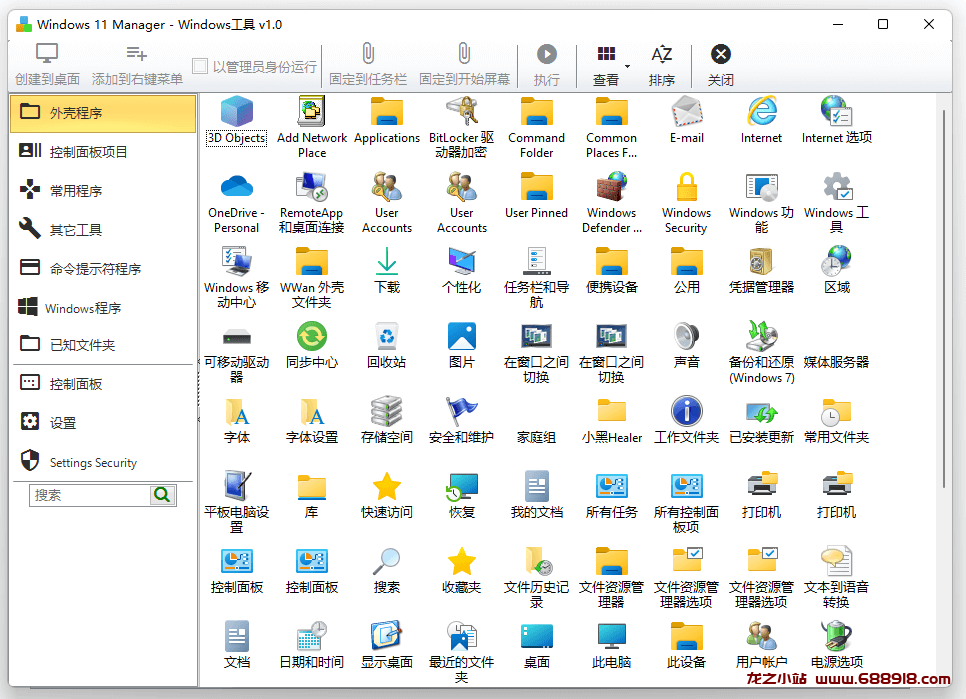Focus the 搜索 search input field

click(x=89, y=495)
